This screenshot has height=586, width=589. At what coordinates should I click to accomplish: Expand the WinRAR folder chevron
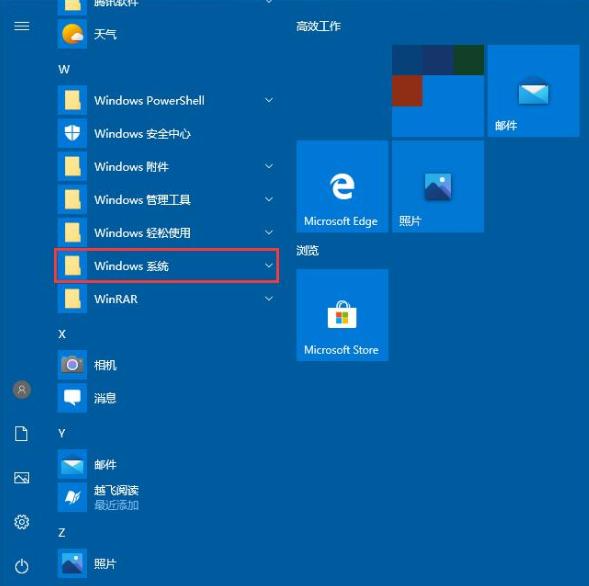(x=269, y=299)
